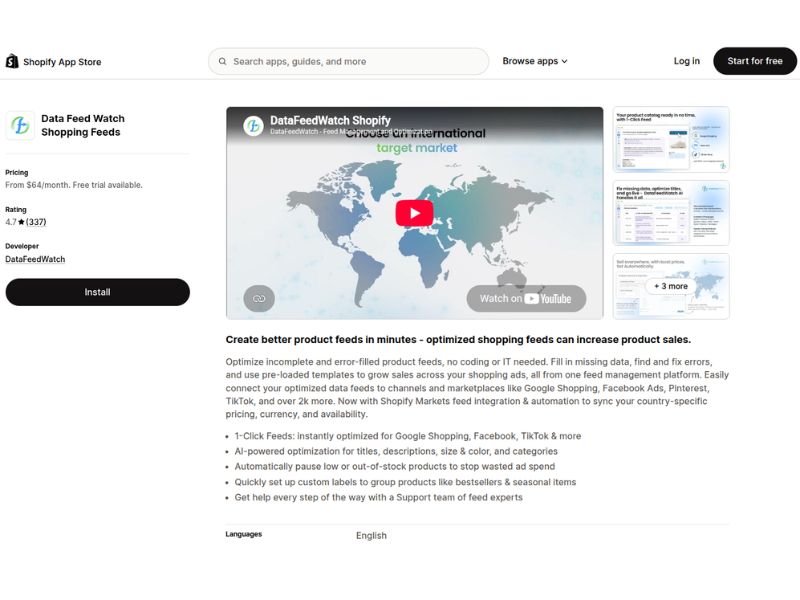Click the rating star icon
800x600 pixels.
pyautogui.click(x=21, y=222)
